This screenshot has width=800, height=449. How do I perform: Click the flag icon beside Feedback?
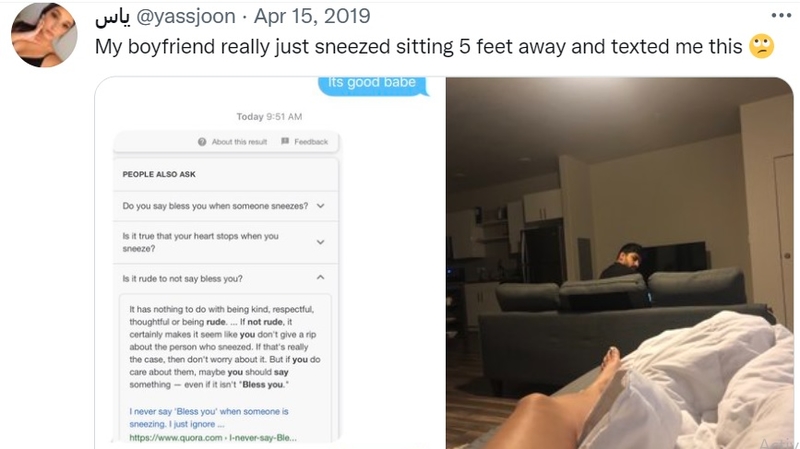(285, 141)
